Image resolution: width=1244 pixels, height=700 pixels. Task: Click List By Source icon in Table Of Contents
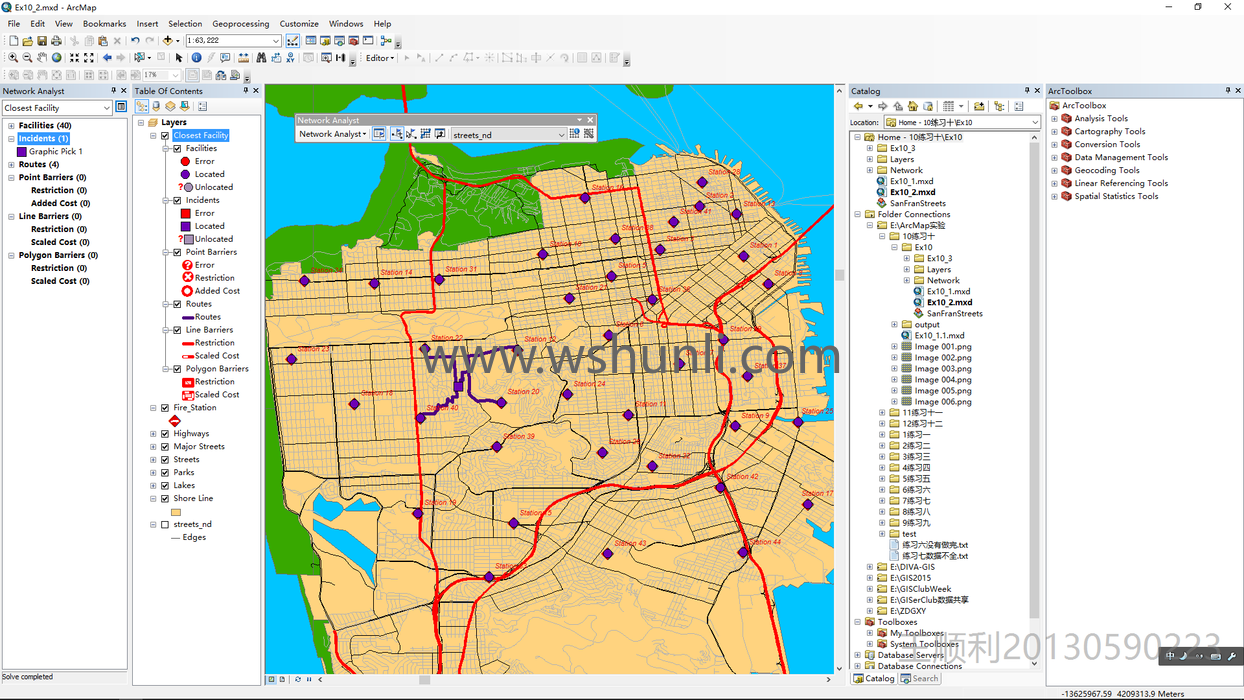(x=155, y=106)
